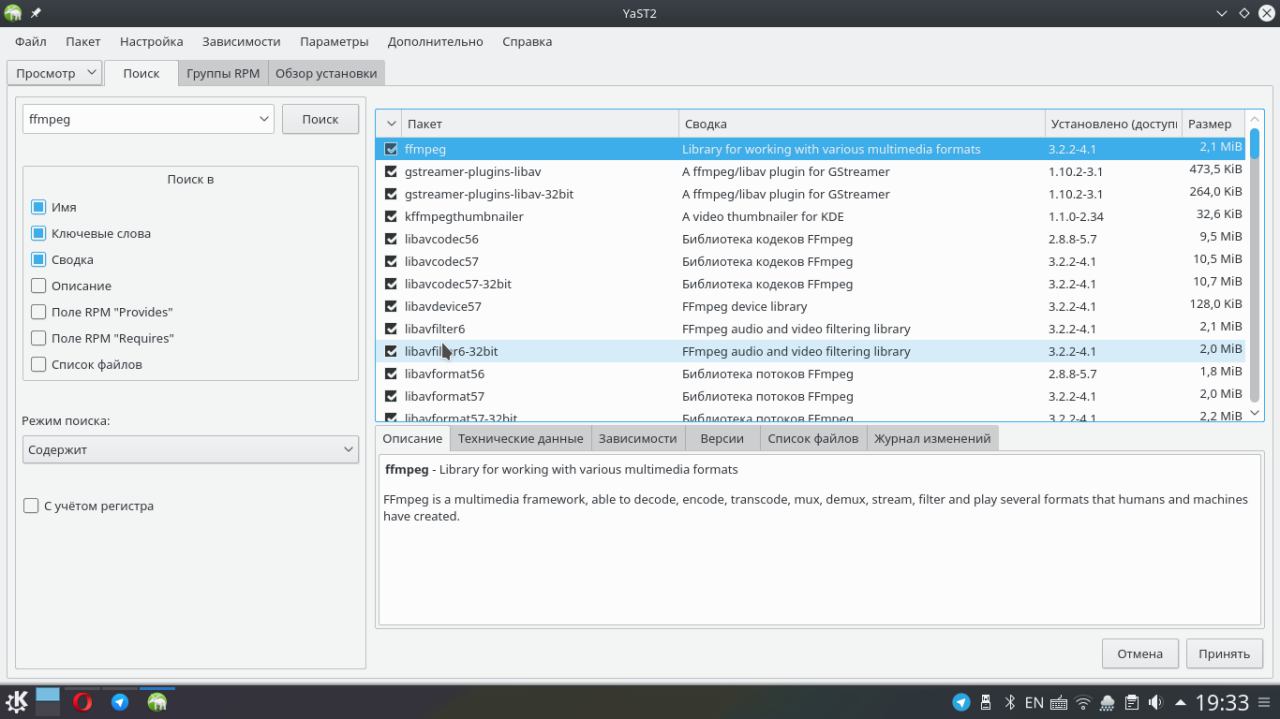Open 'Режим поиска' Содержит dropdown

[190, 450]
